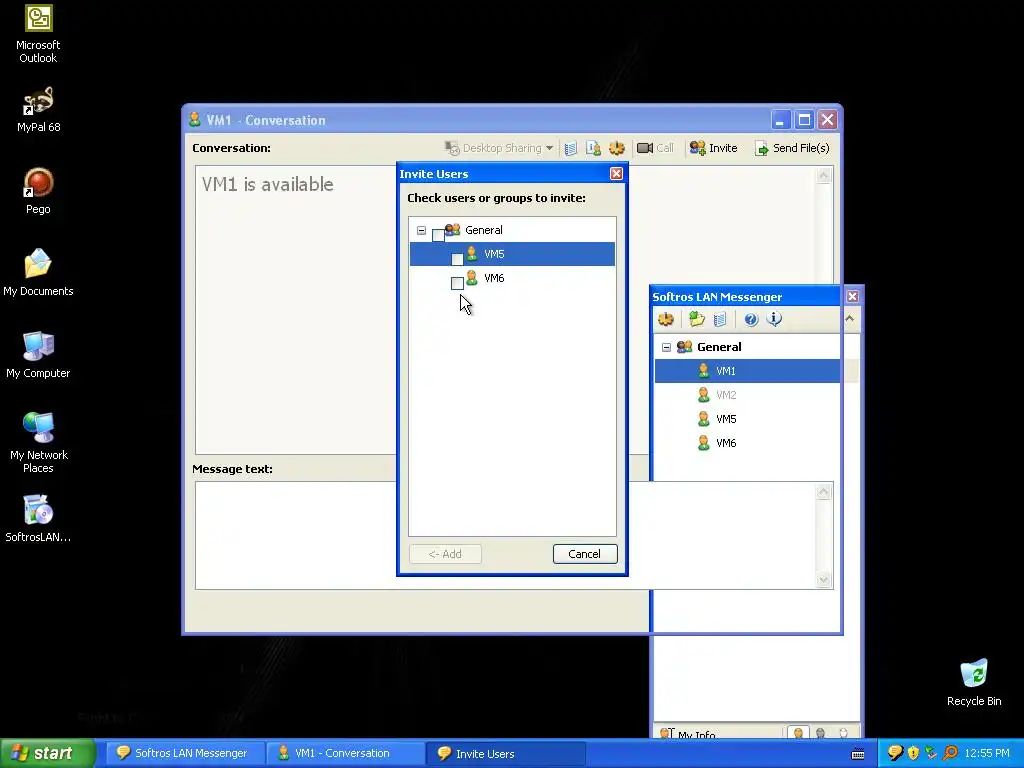Open Pego desktop shortcut
1024x768 pixels.
tap(39, 191)
